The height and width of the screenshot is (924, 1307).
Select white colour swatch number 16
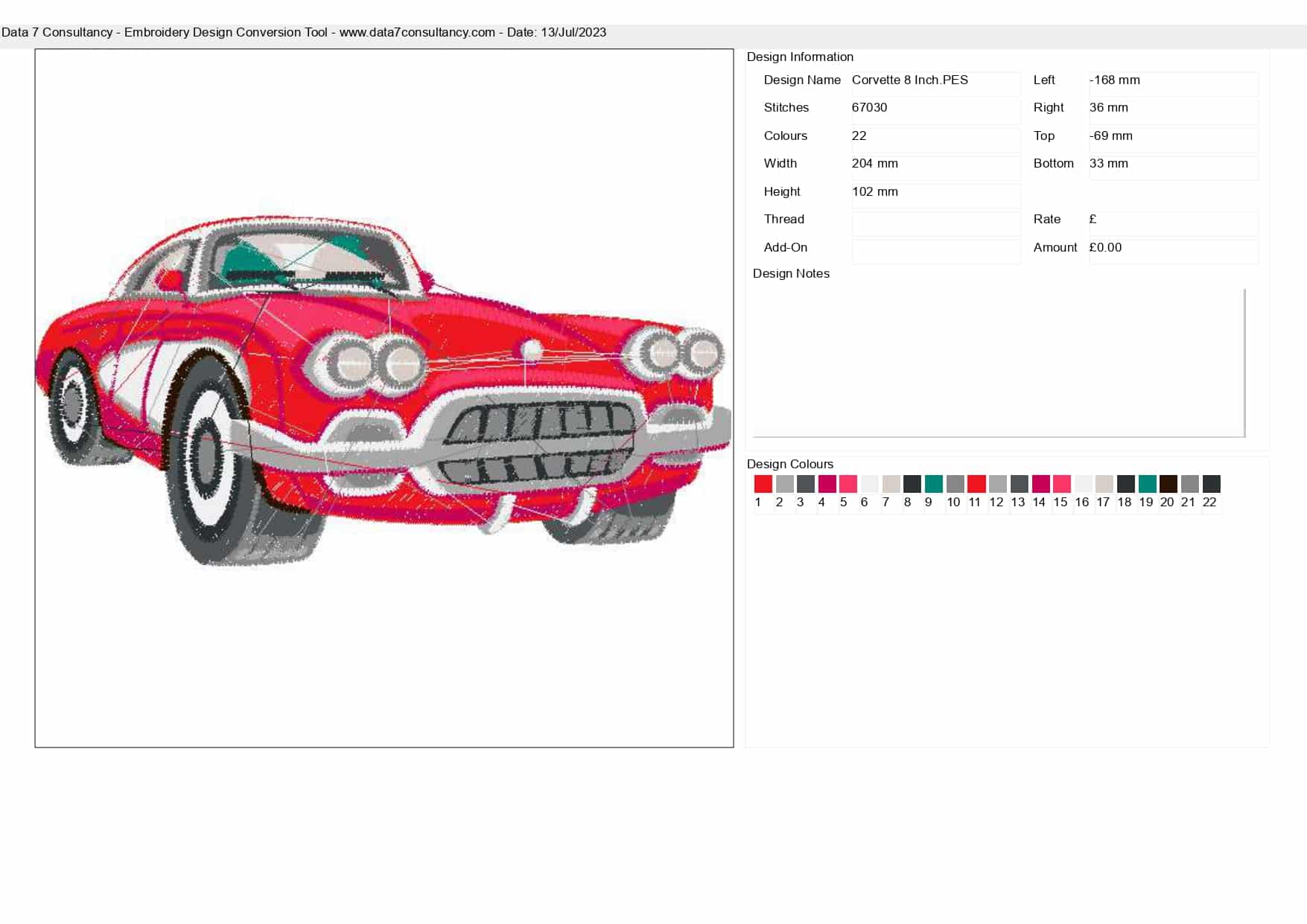[1084, 484]
